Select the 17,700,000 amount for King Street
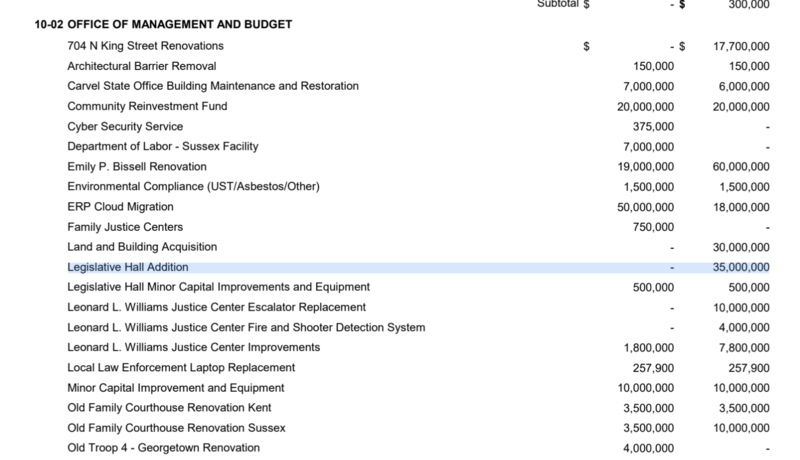The height and width of the screenshot is (460, 800). tap(741, 46)
